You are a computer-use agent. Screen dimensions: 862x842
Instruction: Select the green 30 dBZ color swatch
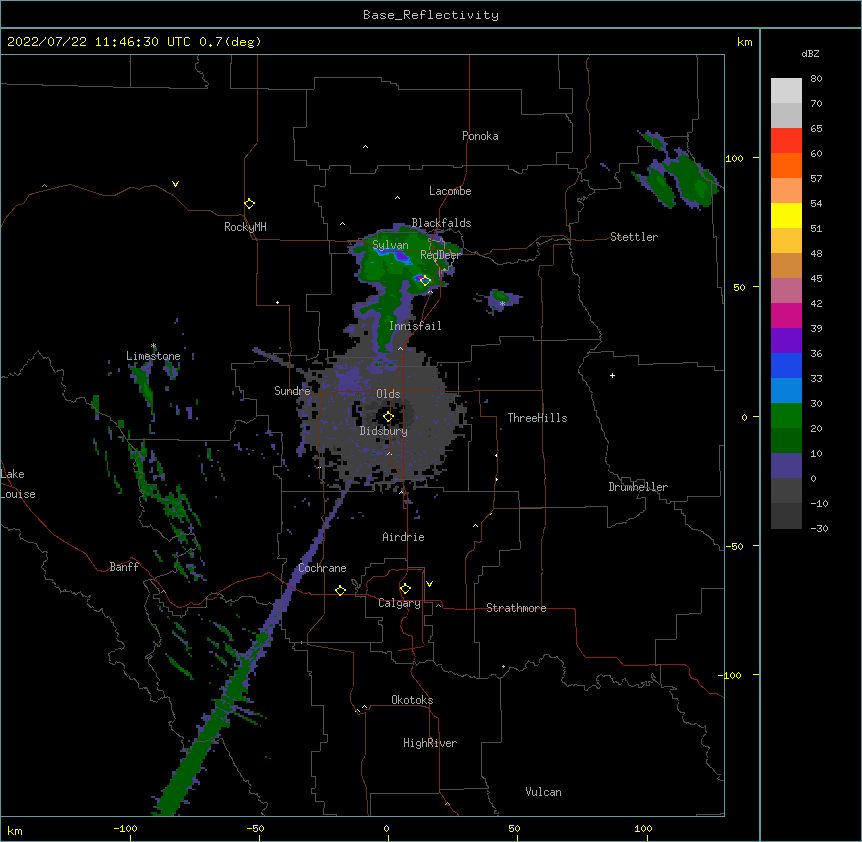(786, 416)
